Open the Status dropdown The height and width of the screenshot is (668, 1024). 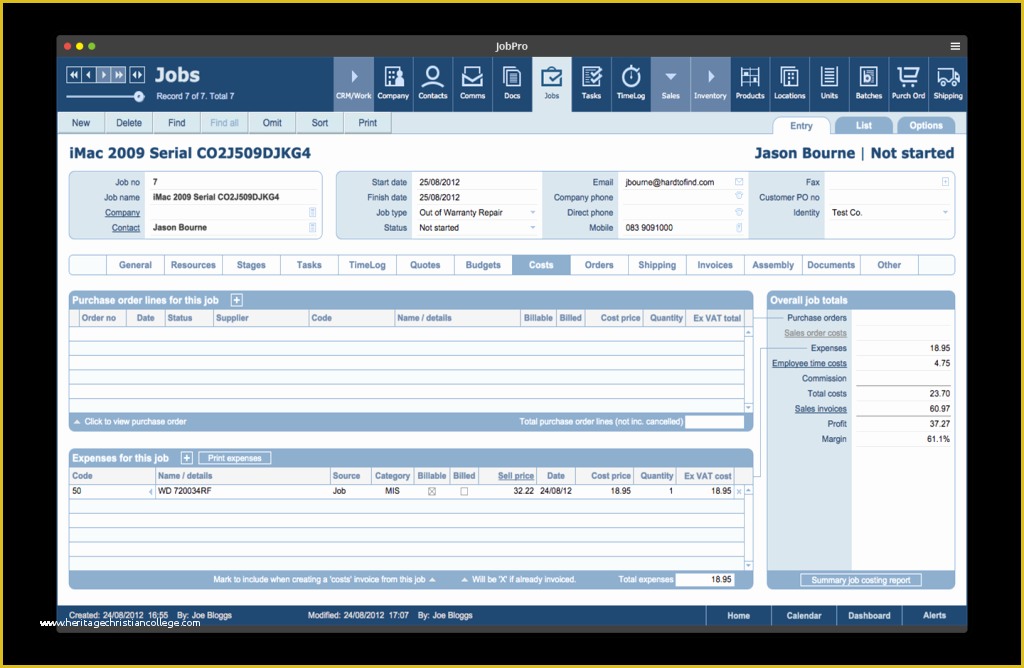tap(532, 227)
